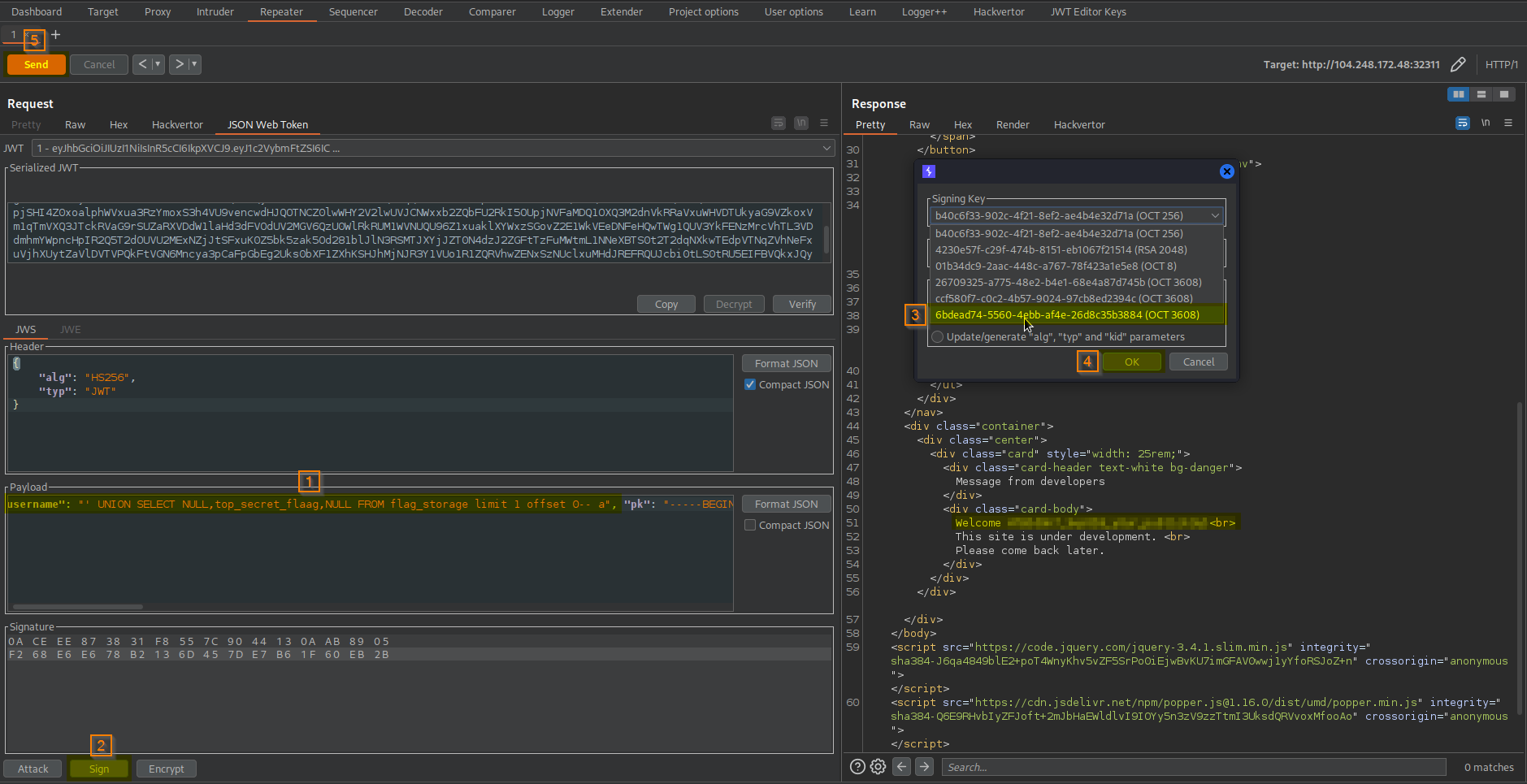The image size is (1527, 784).
Task: Open the response Render tab
Action: 1013,124
